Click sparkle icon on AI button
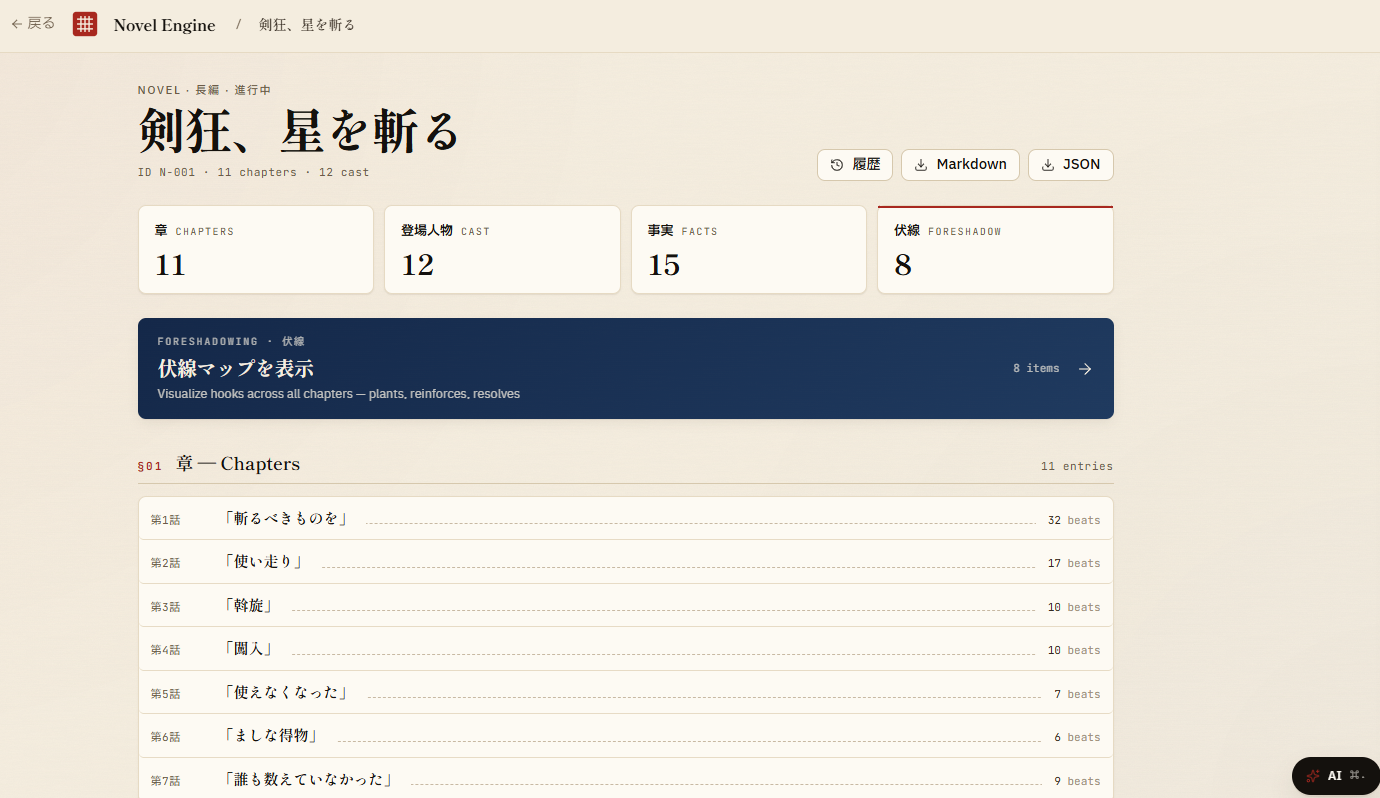This screenshot has width=1380, height=798. 1313,776
